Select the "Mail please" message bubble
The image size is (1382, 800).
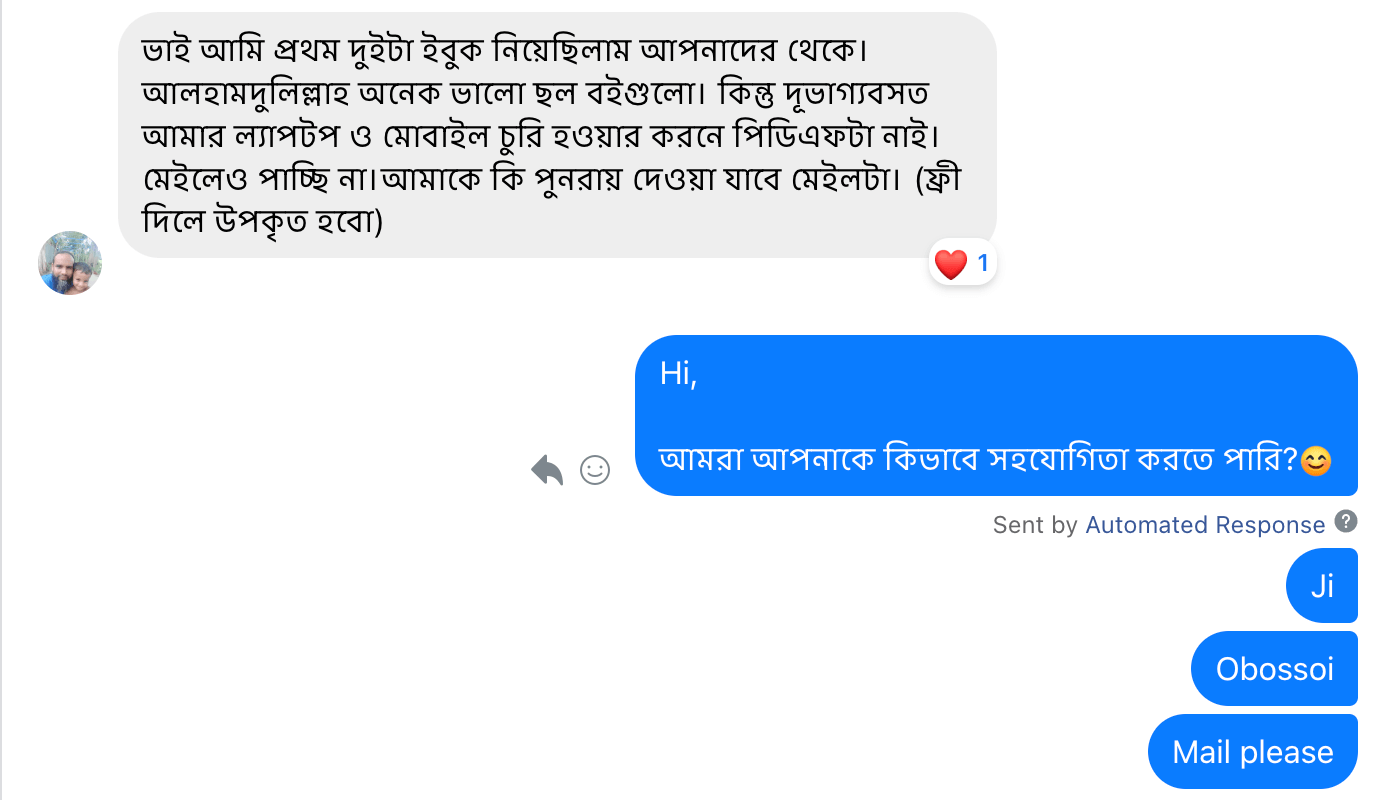coord(1252,752)
